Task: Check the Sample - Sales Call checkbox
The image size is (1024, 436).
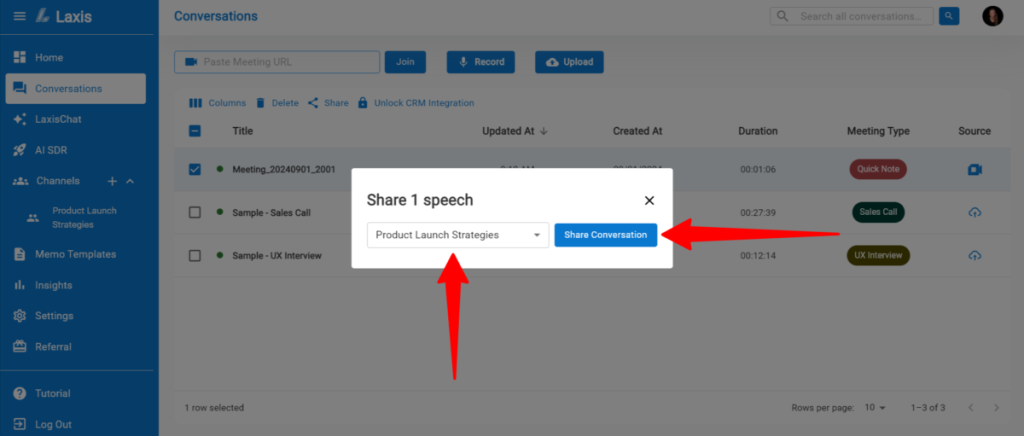Action: (x=195, y=212)
